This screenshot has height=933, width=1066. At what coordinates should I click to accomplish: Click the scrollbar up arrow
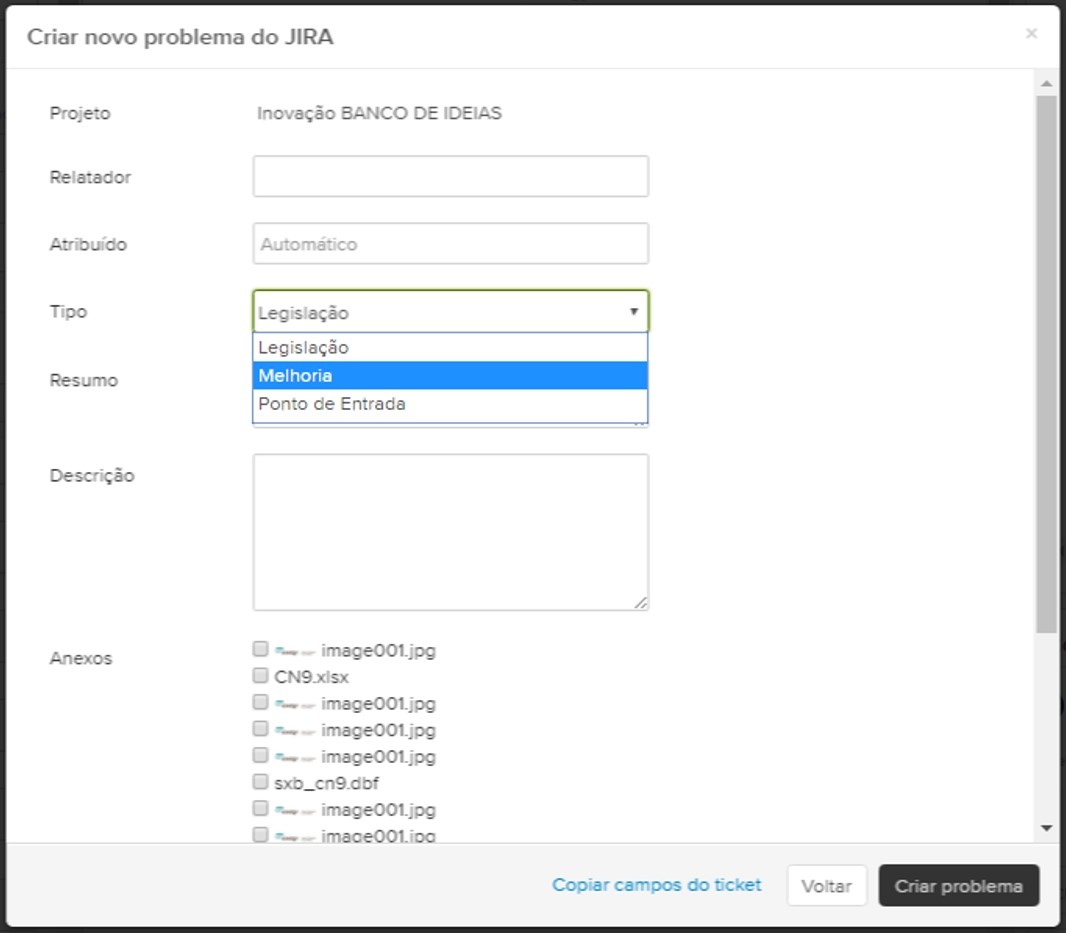pos(1046,84)
